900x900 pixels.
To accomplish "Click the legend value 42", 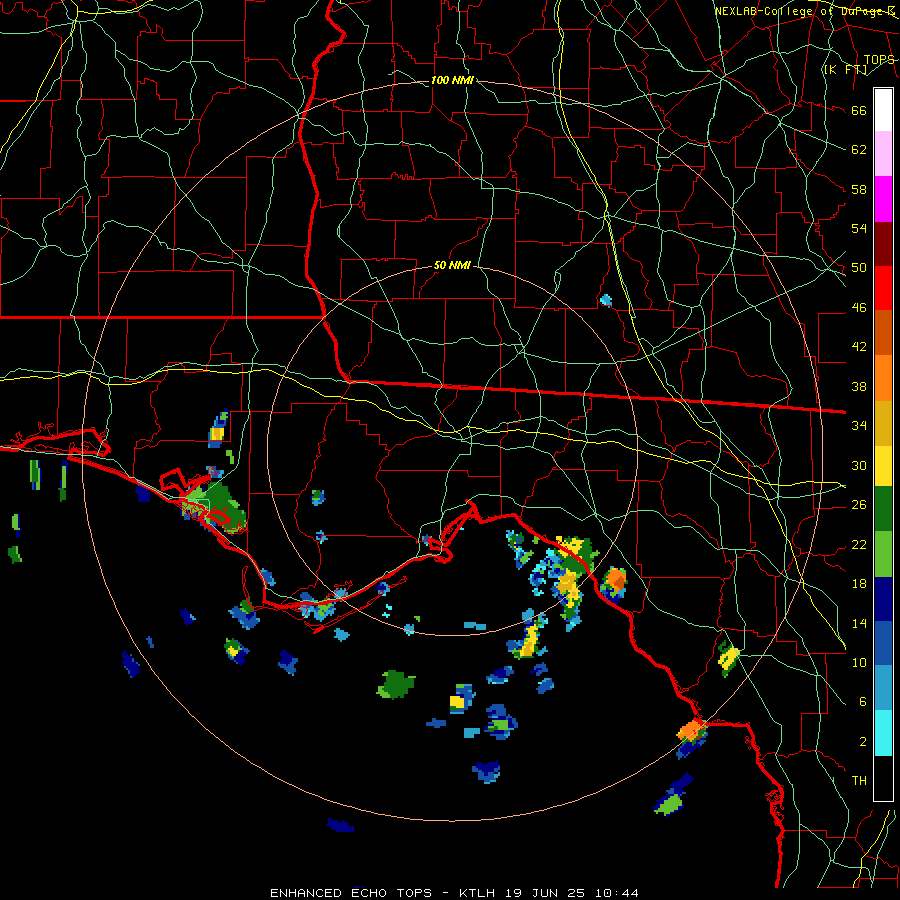I will [x=859, y=347].
